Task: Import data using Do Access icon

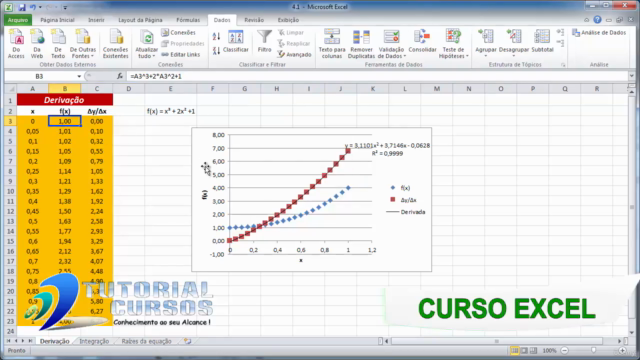Action: point(16,44)
